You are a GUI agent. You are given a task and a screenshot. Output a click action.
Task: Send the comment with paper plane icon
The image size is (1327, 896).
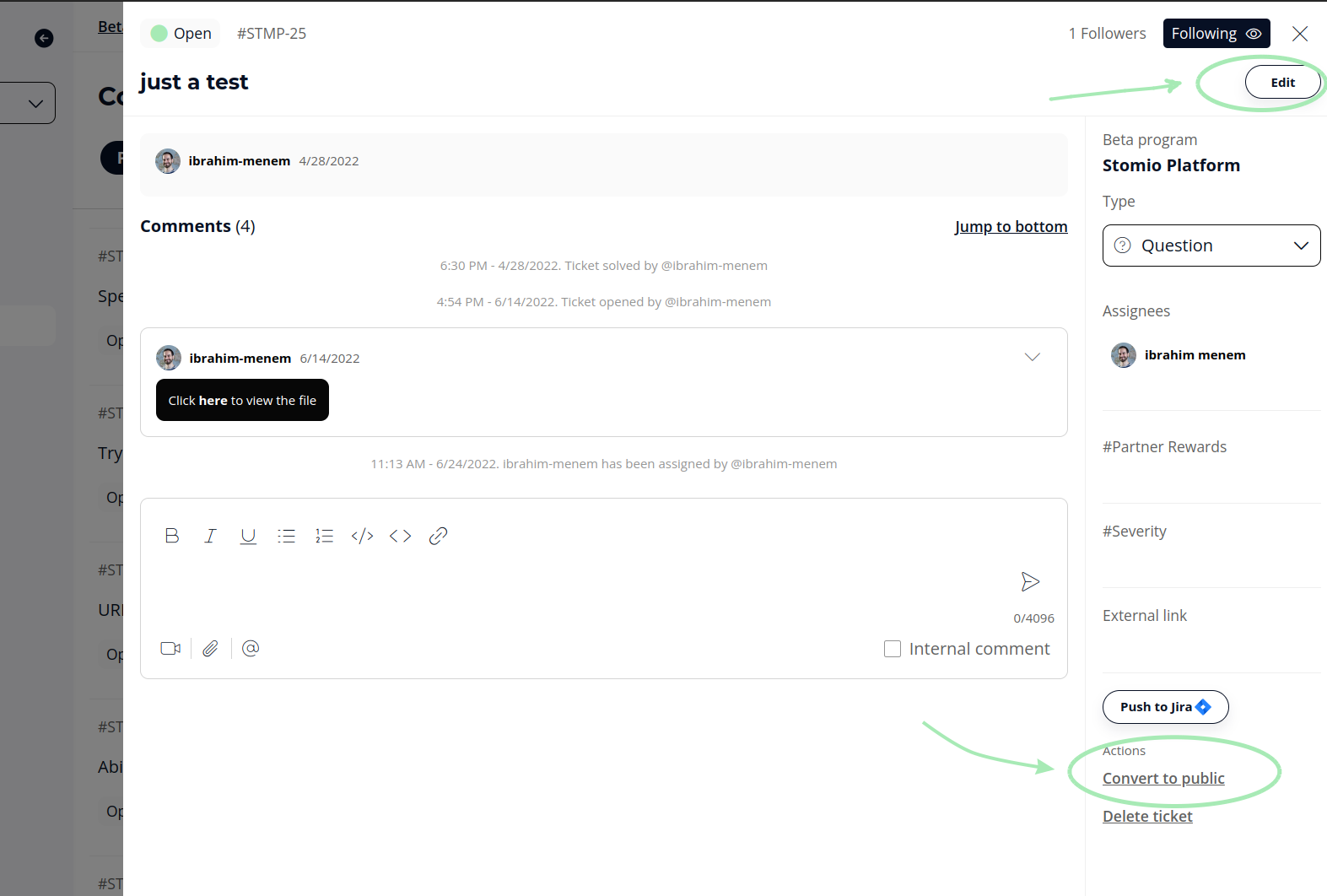[x=1030, y=581]
